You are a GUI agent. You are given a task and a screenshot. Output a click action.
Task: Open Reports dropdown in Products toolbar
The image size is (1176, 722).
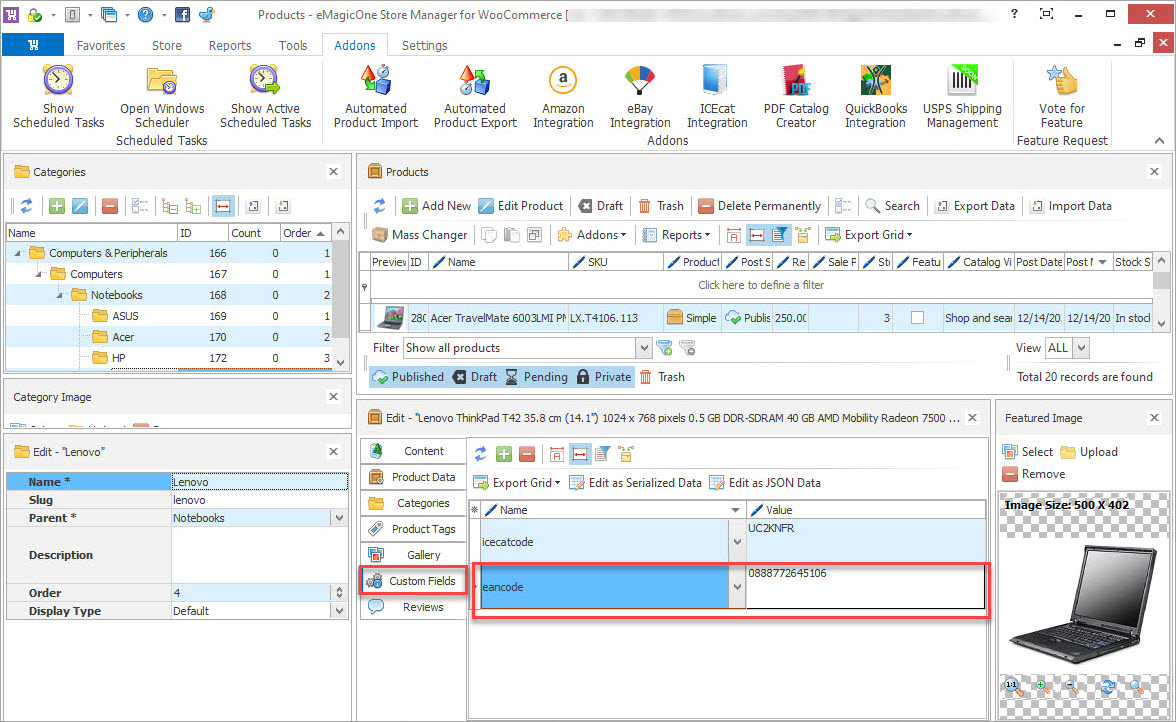[676, 235]
